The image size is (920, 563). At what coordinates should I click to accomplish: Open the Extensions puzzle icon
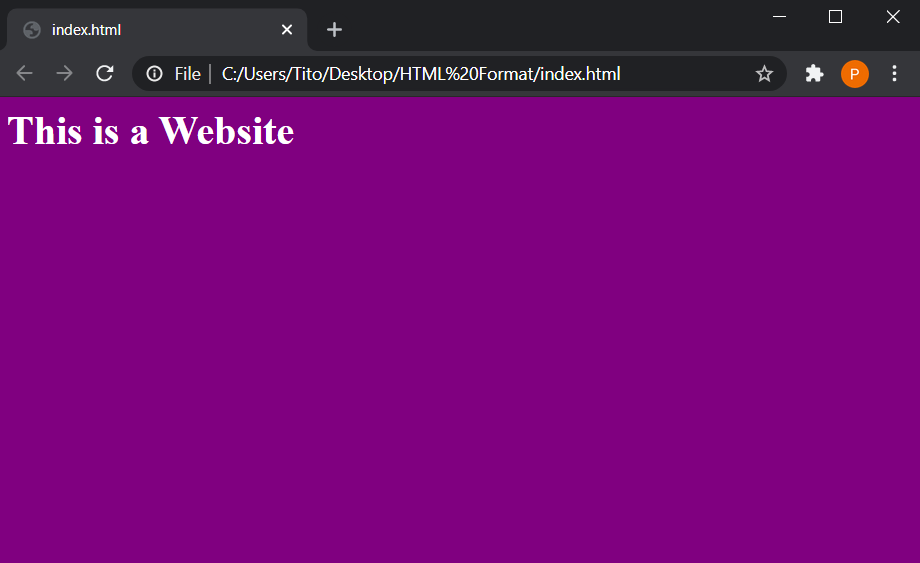[x=814, y=74]
